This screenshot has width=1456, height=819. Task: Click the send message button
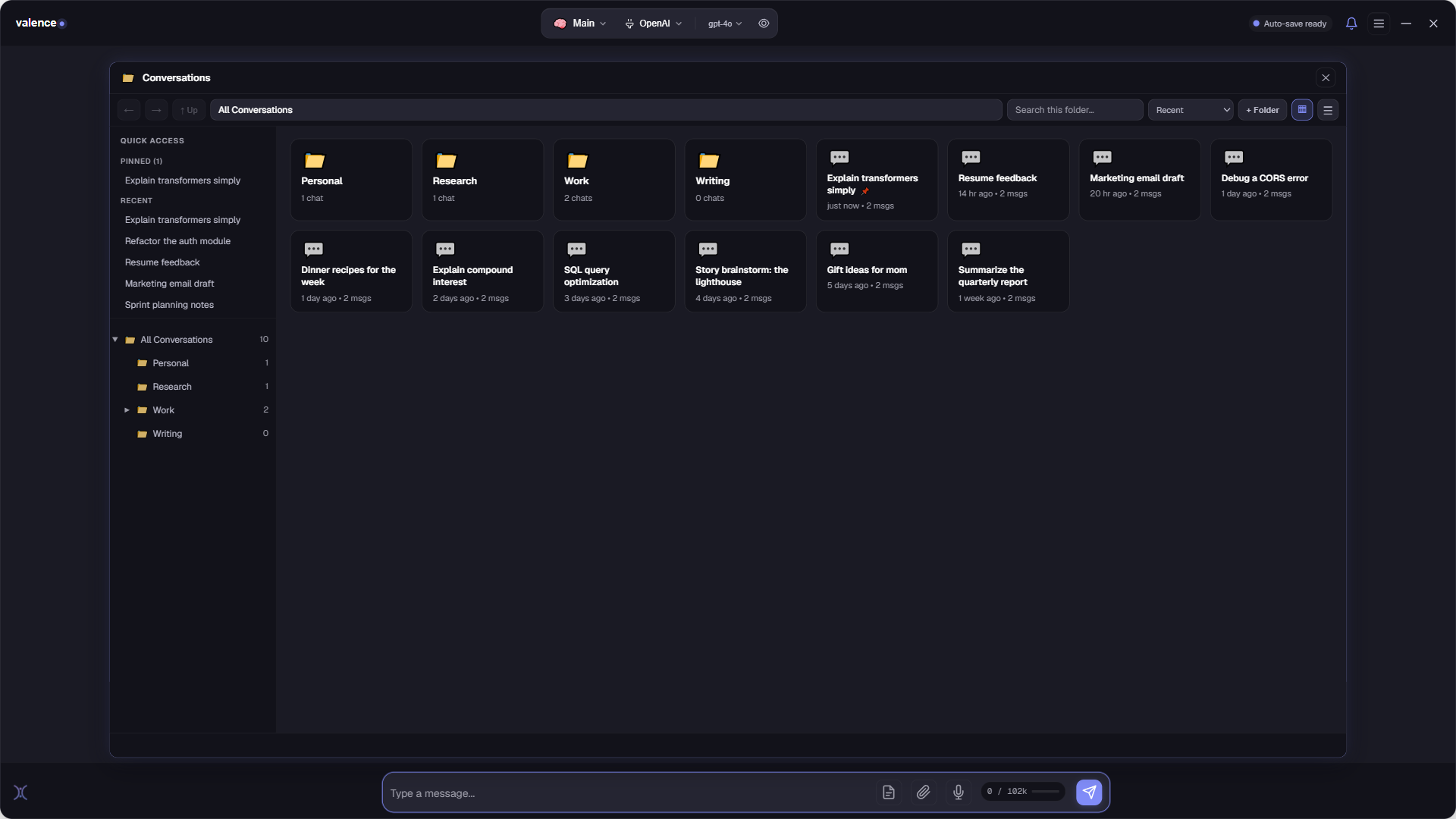(x=1089, y=792)
